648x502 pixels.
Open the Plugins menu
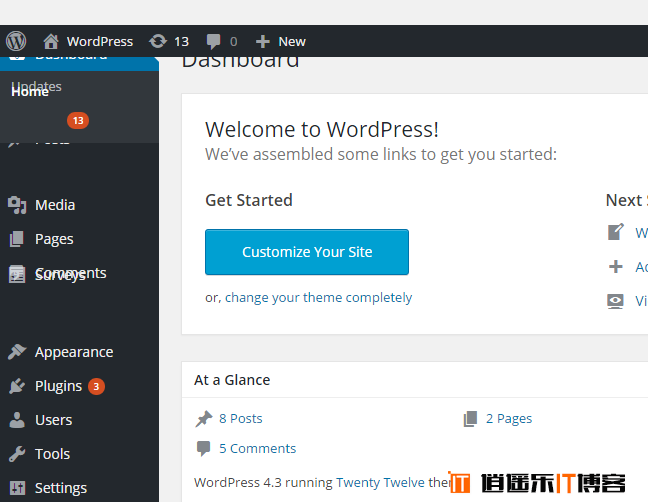[x=58, y=386]
